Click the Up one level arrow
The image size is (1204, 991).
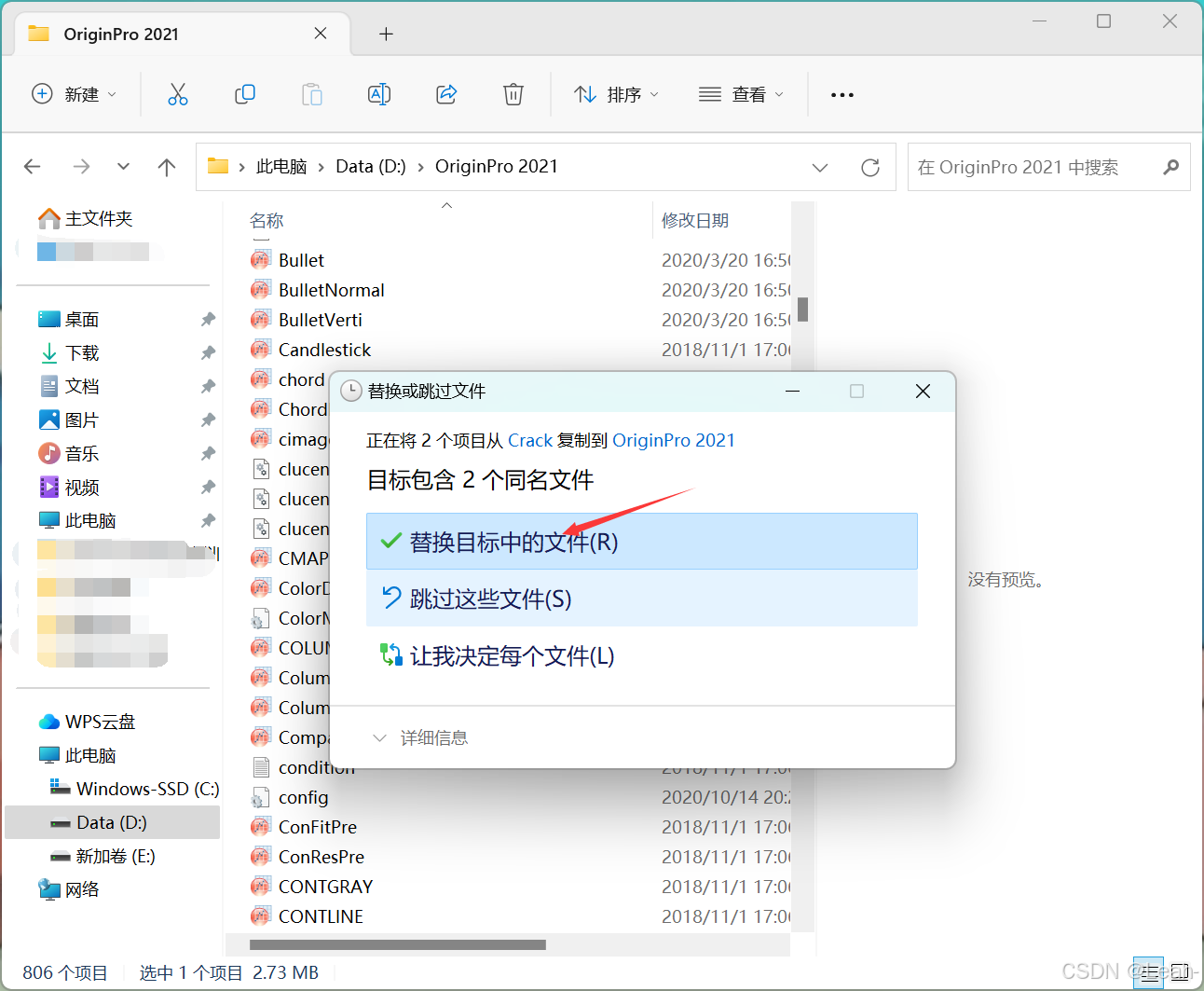click(166, 167)
